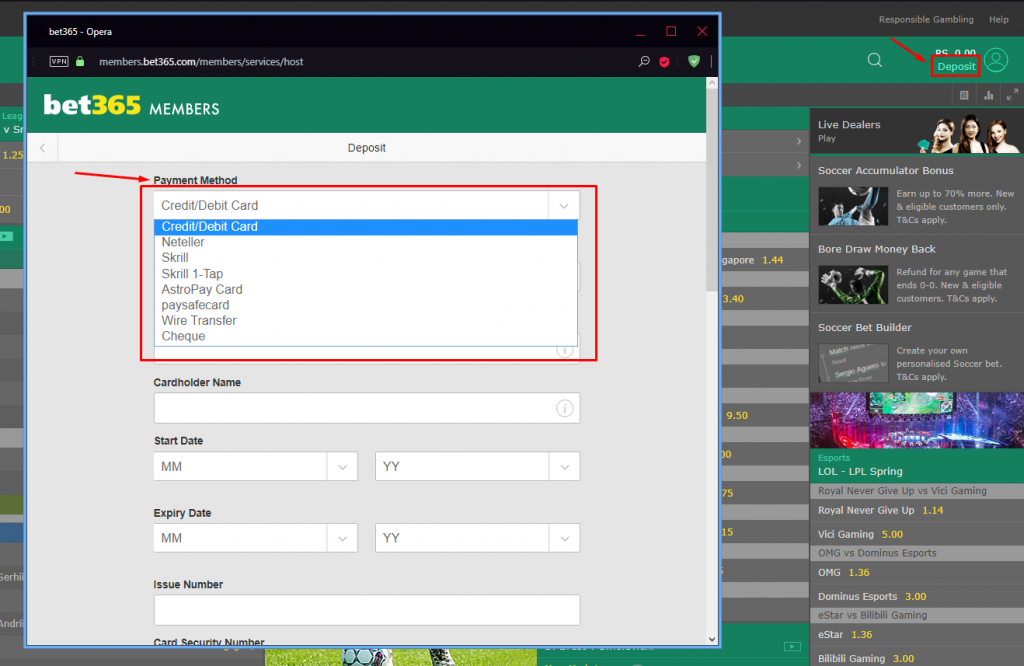The height and width of the screenshot is (666, 1024).
Task: Bet on OMG 1.36 odds
Action: [917, 573]
